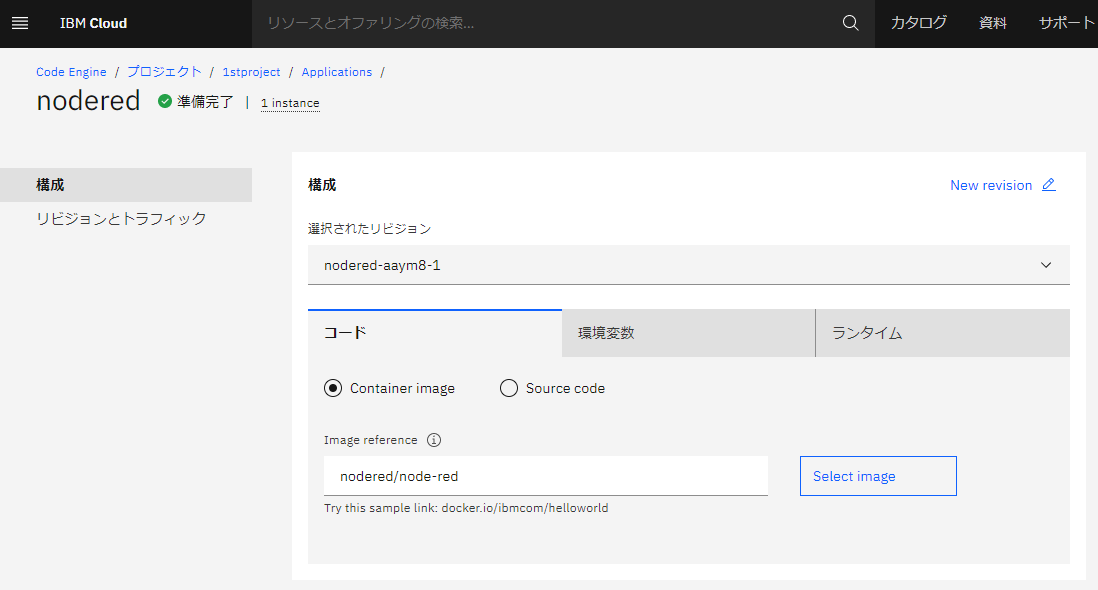This screenshot has height=590, width=1098.
Task: Select the Source code radio button
Action: pos(509,388)
